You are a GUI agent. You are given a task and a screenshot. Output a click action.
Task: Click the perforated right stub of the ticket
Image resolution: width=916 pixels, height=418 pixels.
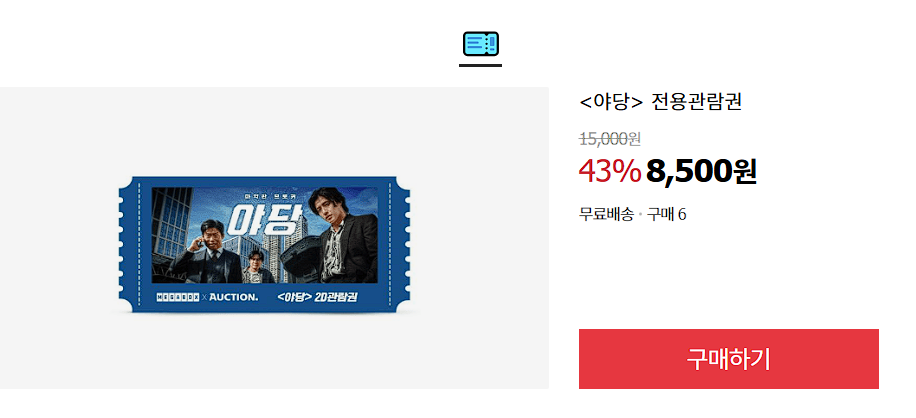click(x=400, y=244)
